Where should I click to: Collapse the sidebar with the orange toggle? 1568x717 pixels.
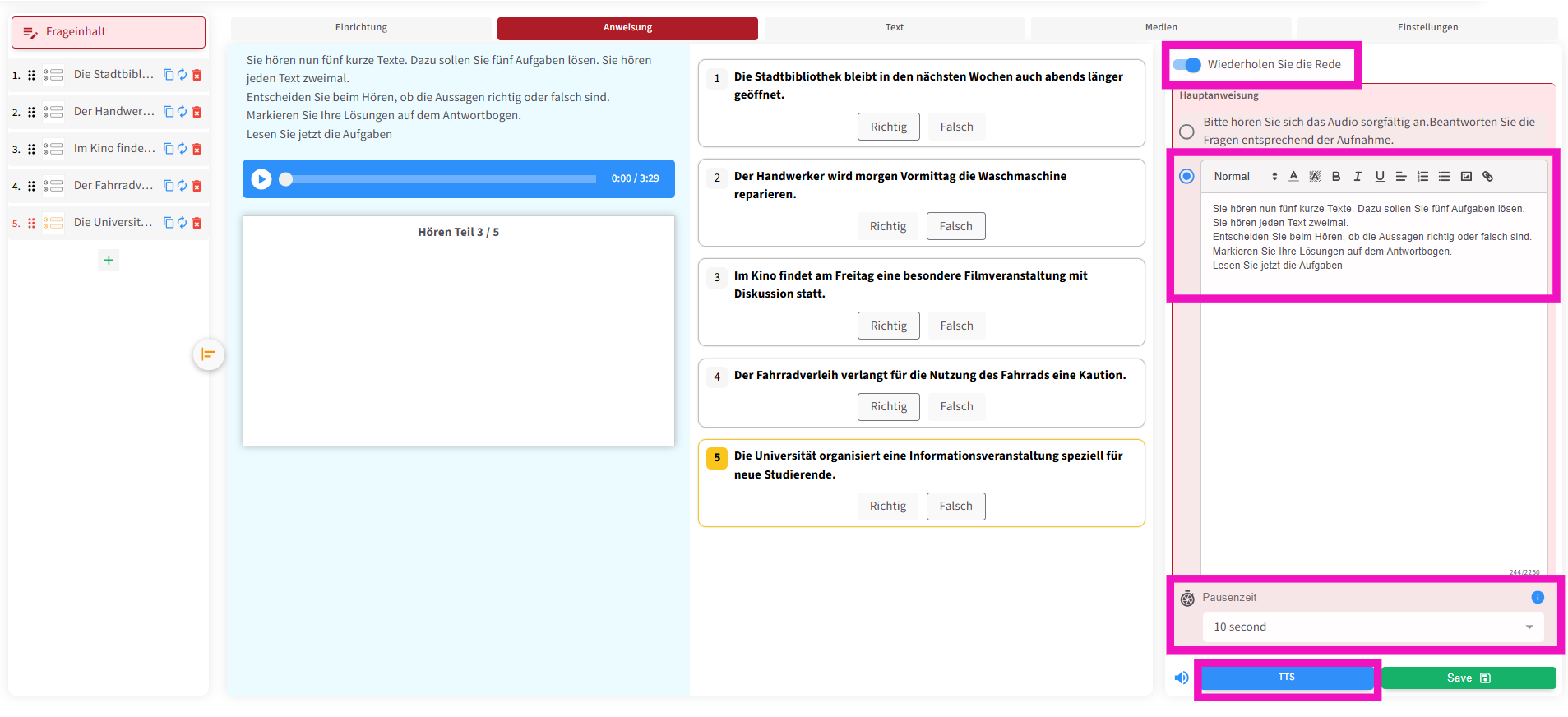tap(208, 354)
